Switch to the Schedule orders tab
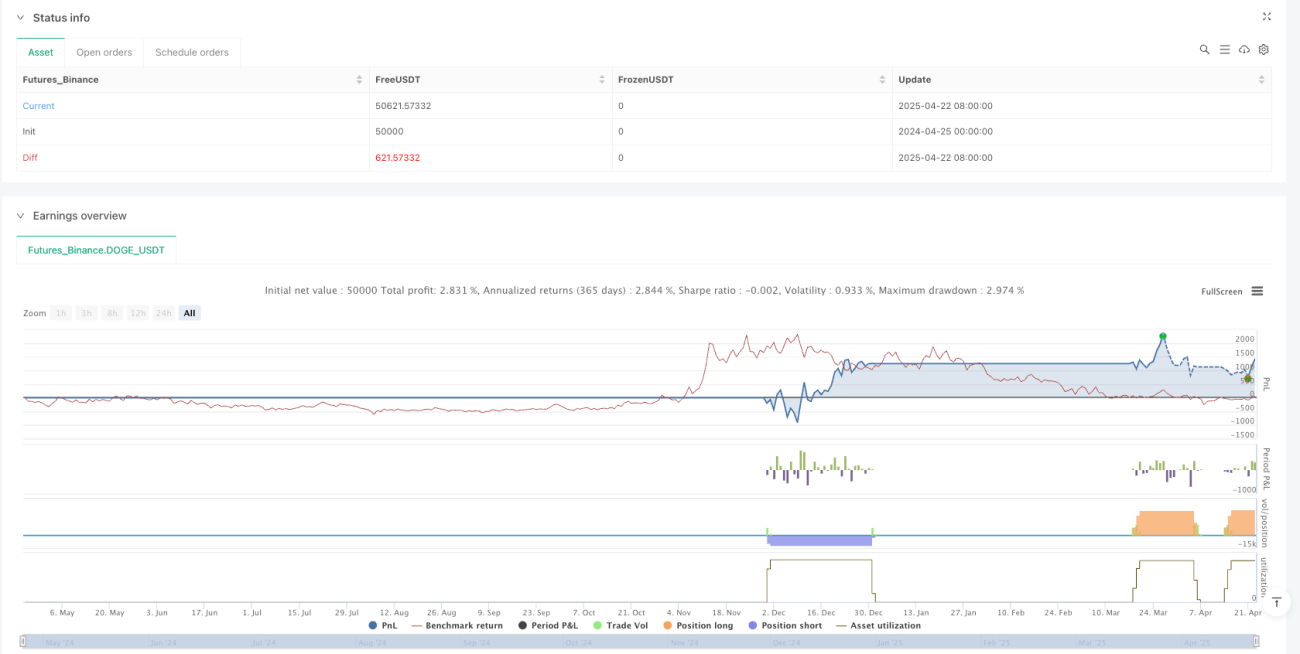Image resolution: width=1300 pixels, height=654 pixels. pyautogui.click(x=192, y=52)
